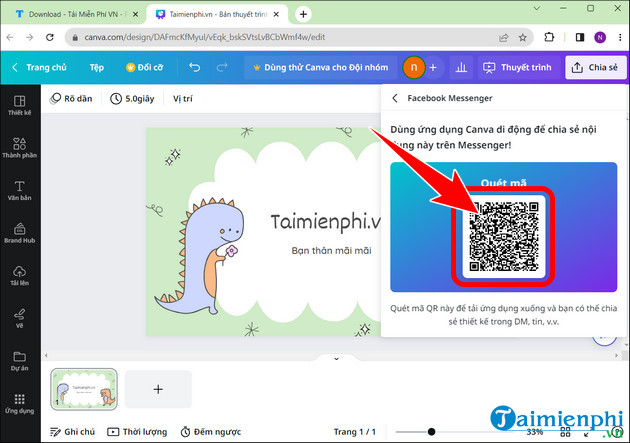The height and width of the screenshot is (443, 630).
Task: Click the Trang 1 / 1 page indicator
Action: 354,432
